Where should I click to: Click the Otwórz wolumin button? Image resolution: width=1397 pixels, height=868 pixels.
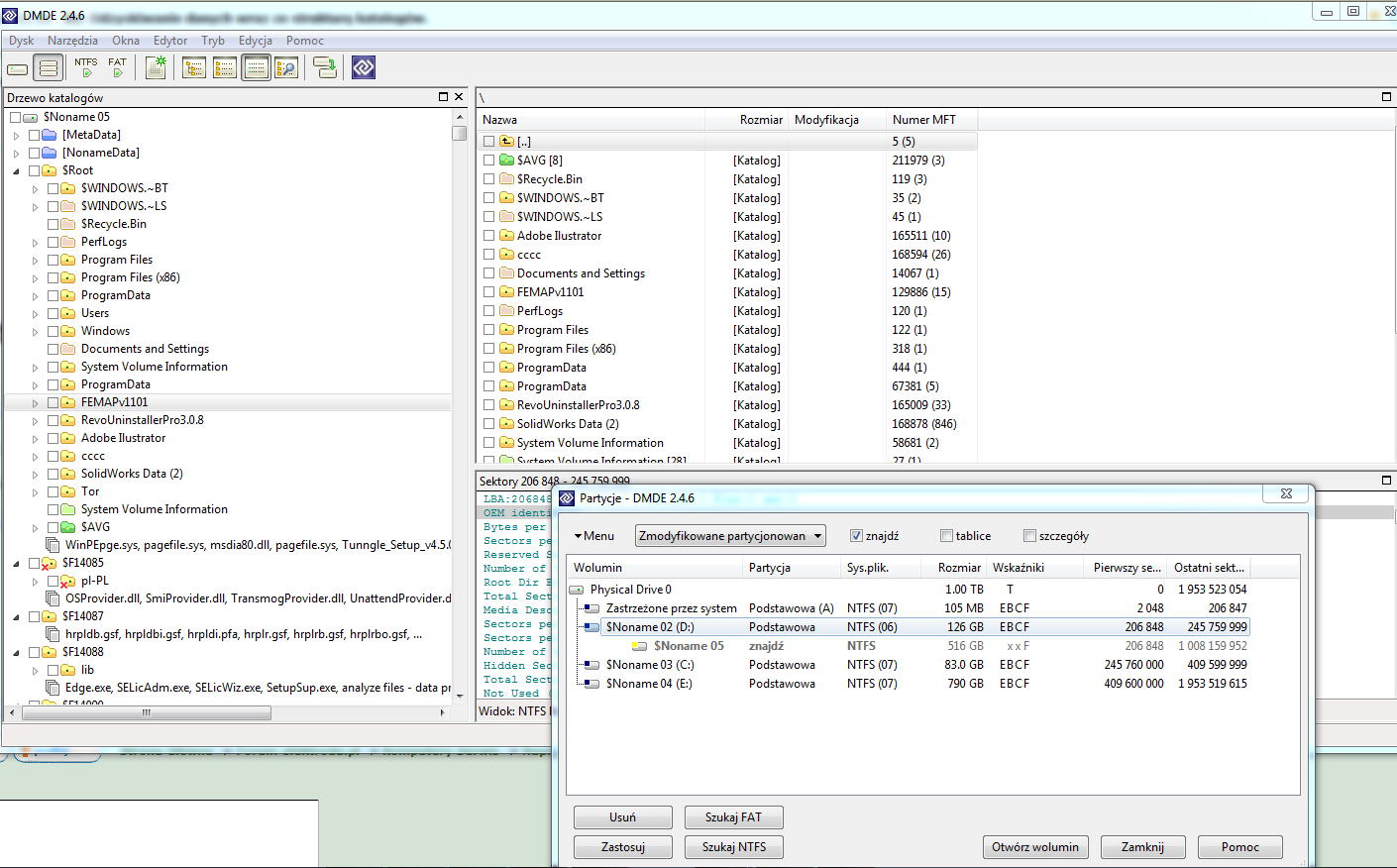click(1035, 847)
